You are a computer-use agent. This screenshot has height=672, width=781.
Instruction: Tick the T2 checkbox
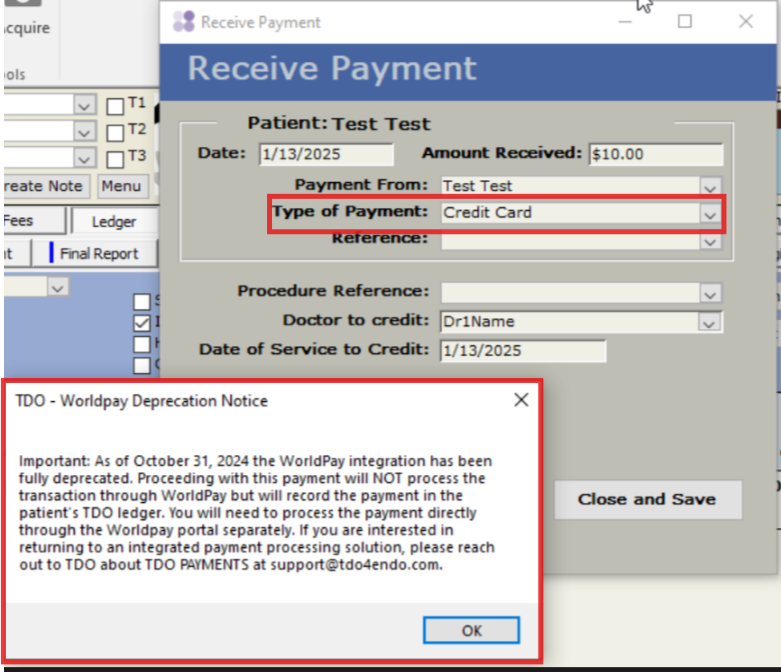(x=115, y=132)
